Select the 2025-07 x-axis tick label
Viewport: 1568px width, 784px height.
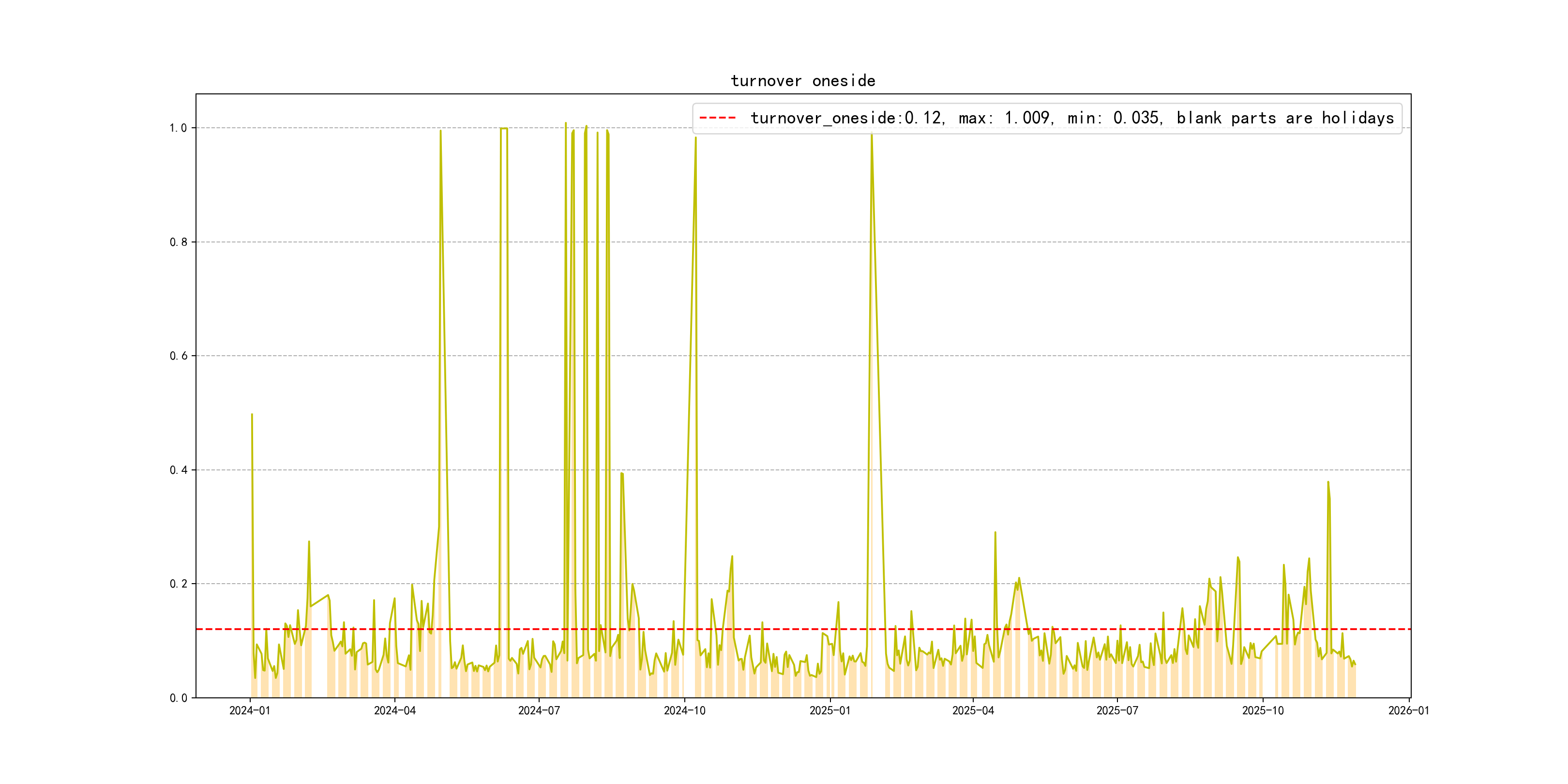tap(1117, 711)
